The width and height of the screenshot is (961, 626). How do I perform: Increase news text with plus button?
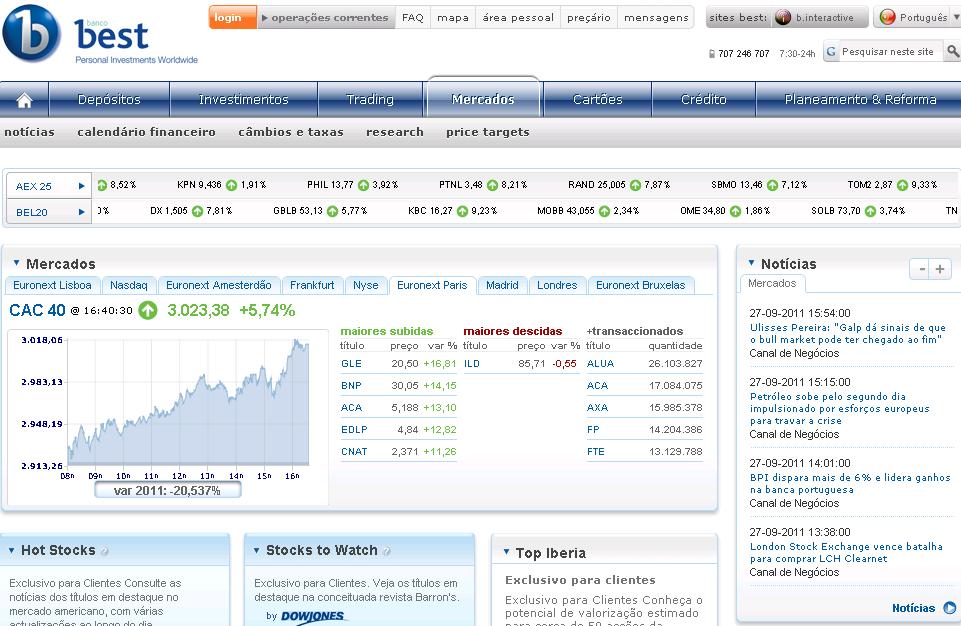[940, 269]
